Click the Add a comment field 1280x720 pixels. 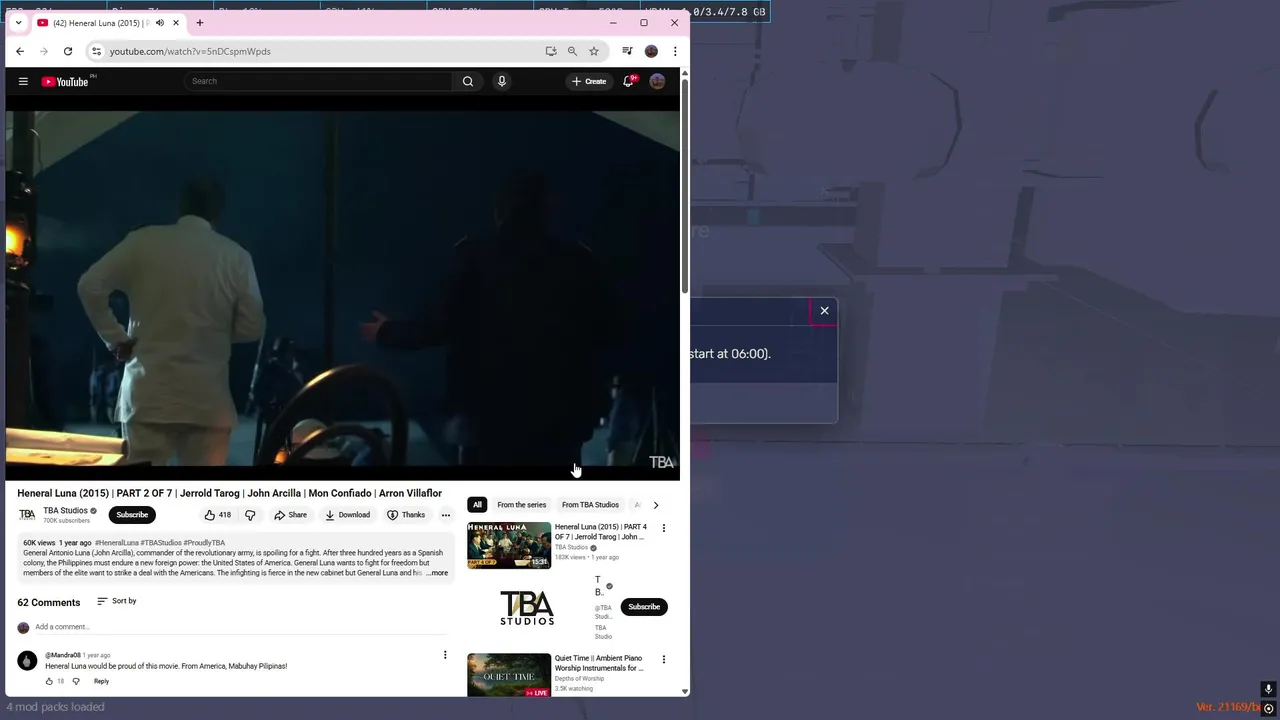pyautogui.click(x=240, y=627)
